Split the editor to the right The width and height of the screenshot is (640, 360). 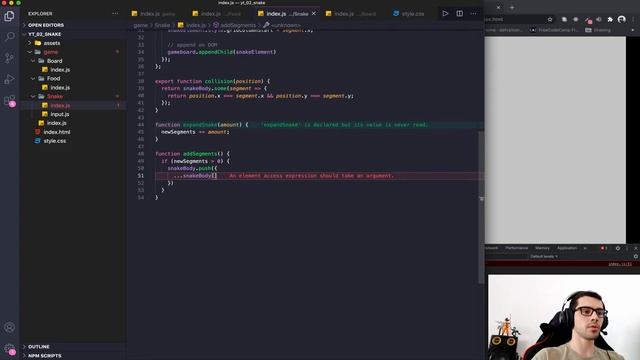tap(460, 13)
